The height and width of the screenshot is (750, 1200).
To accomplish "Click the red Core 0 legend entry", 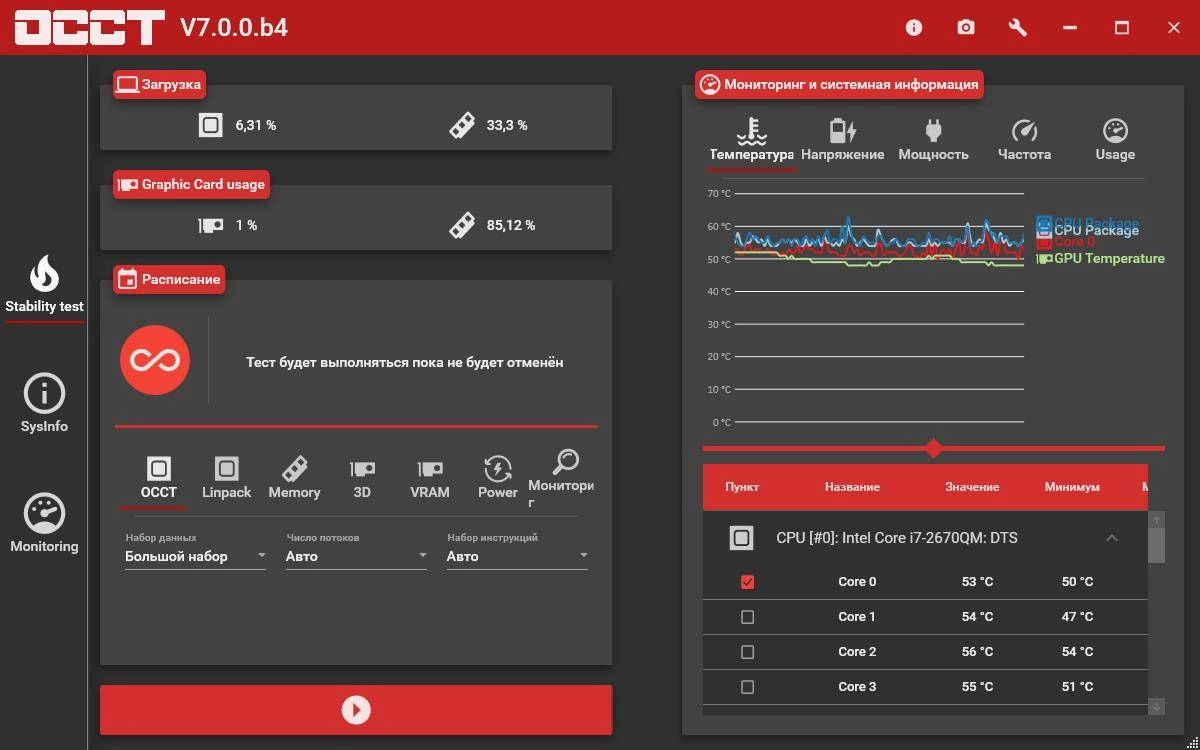I will (1066, 242).
